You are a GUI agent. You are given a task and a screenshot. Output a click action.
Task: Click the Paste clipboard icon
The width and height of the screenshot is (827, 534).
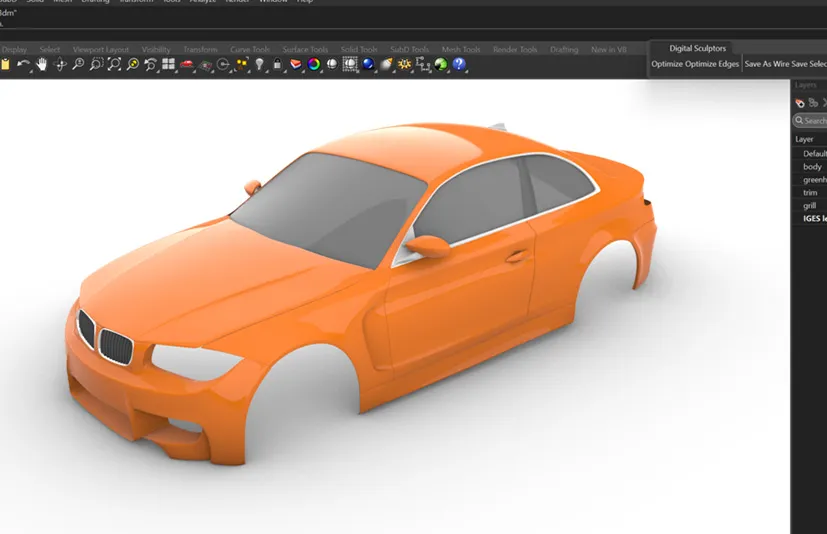tap(5, 64)
